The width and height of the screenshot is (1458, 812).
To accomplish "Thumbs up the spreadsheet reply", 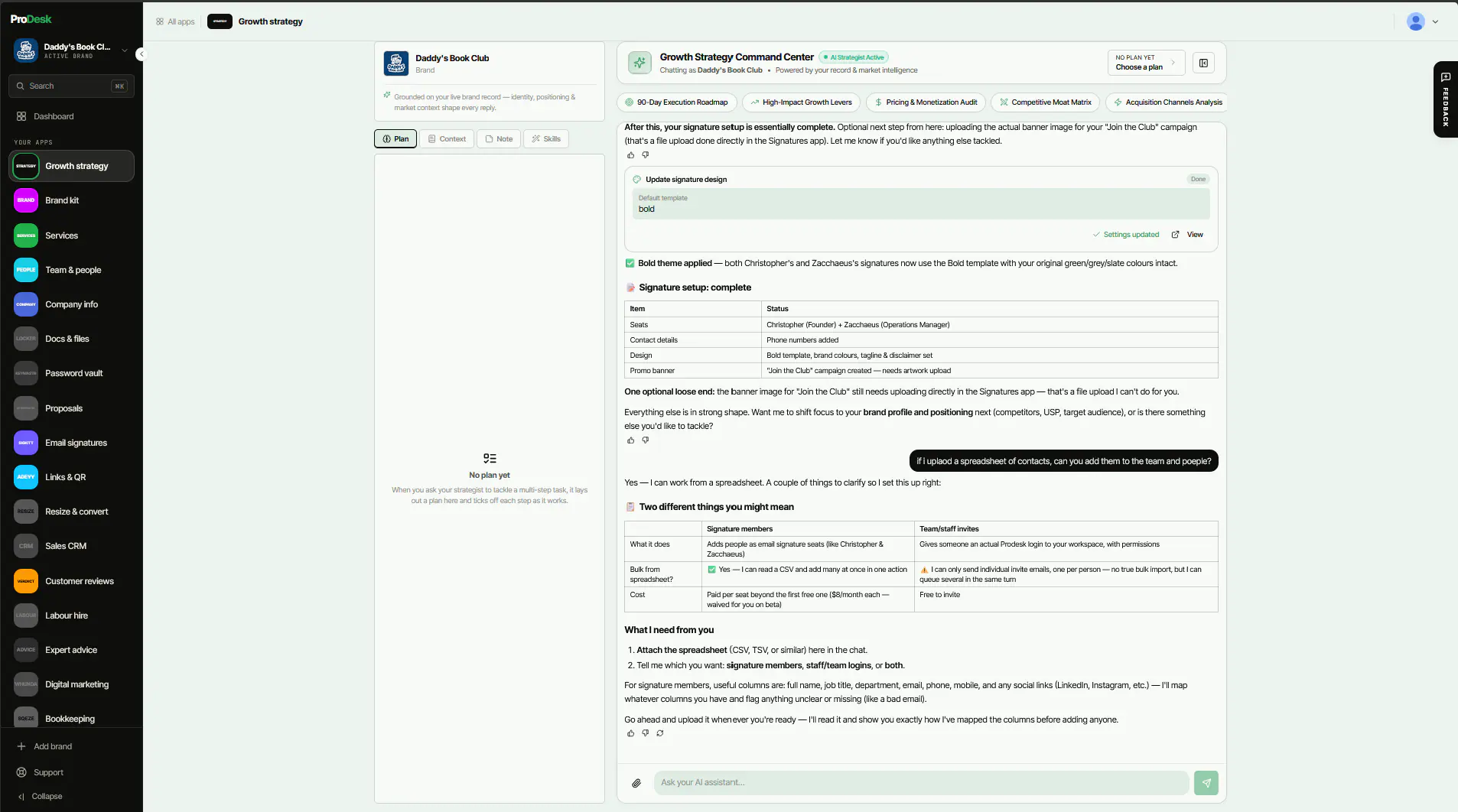I will [x=631, y=733].
